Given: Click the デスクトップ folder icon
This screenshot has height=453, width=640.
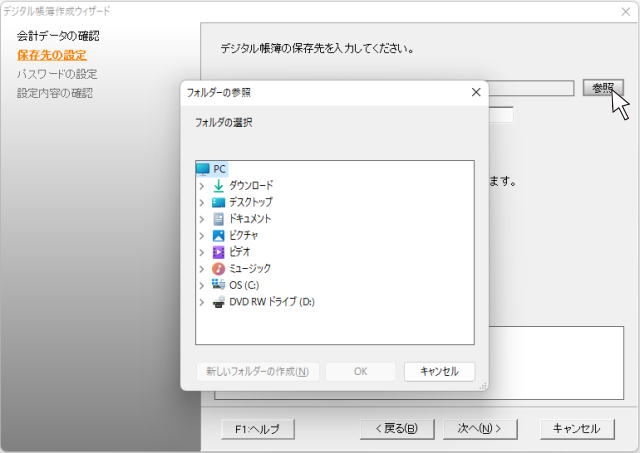Looking at the screenshot, I should click(x=218, y=202).
